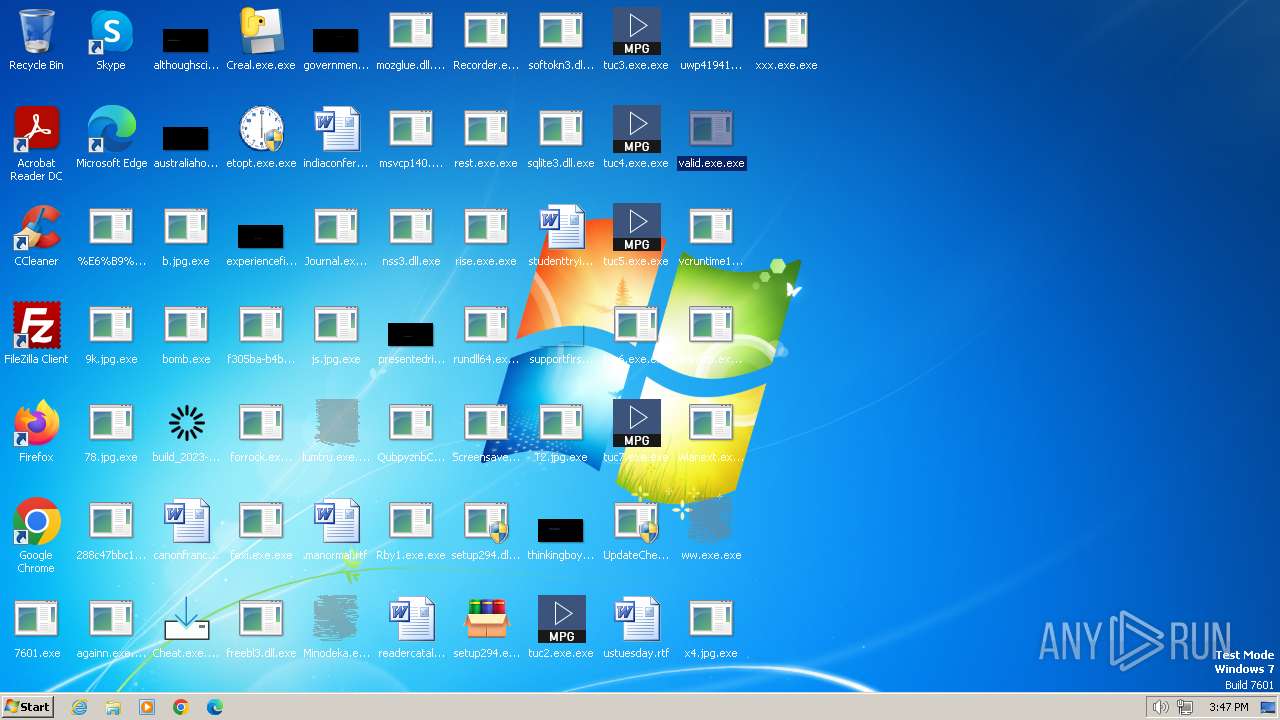Select the uwp41941... file icon
The width and height of the screenshot is (1280, 720).
tap(711, 31)
